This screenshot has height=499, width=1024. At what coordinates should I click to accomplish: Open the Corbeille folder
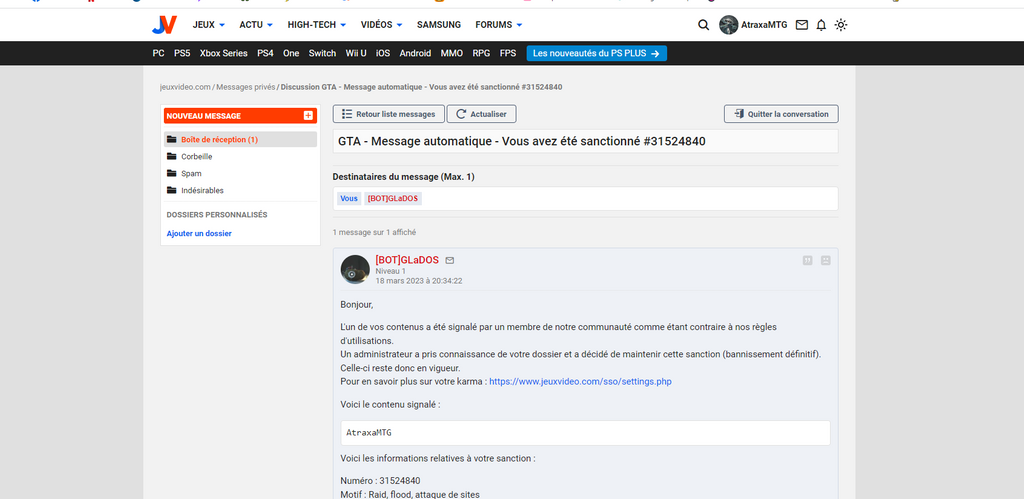[196, 157]
